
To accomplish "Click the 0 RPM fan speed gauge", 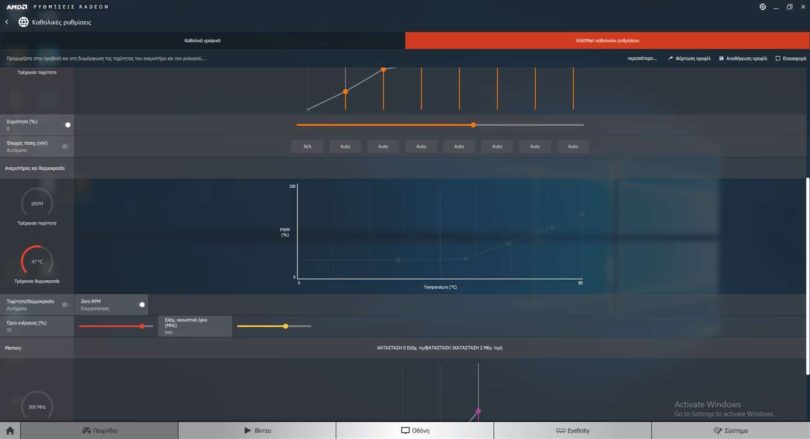I will [x=37, y=203].
